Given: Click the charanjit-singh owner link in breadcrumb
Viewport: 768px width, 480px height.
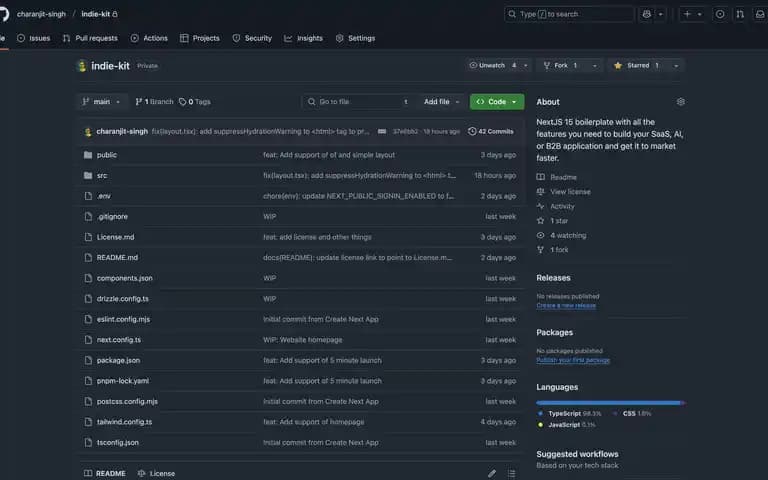Looking at the screenshot, I should pos(41,14).
